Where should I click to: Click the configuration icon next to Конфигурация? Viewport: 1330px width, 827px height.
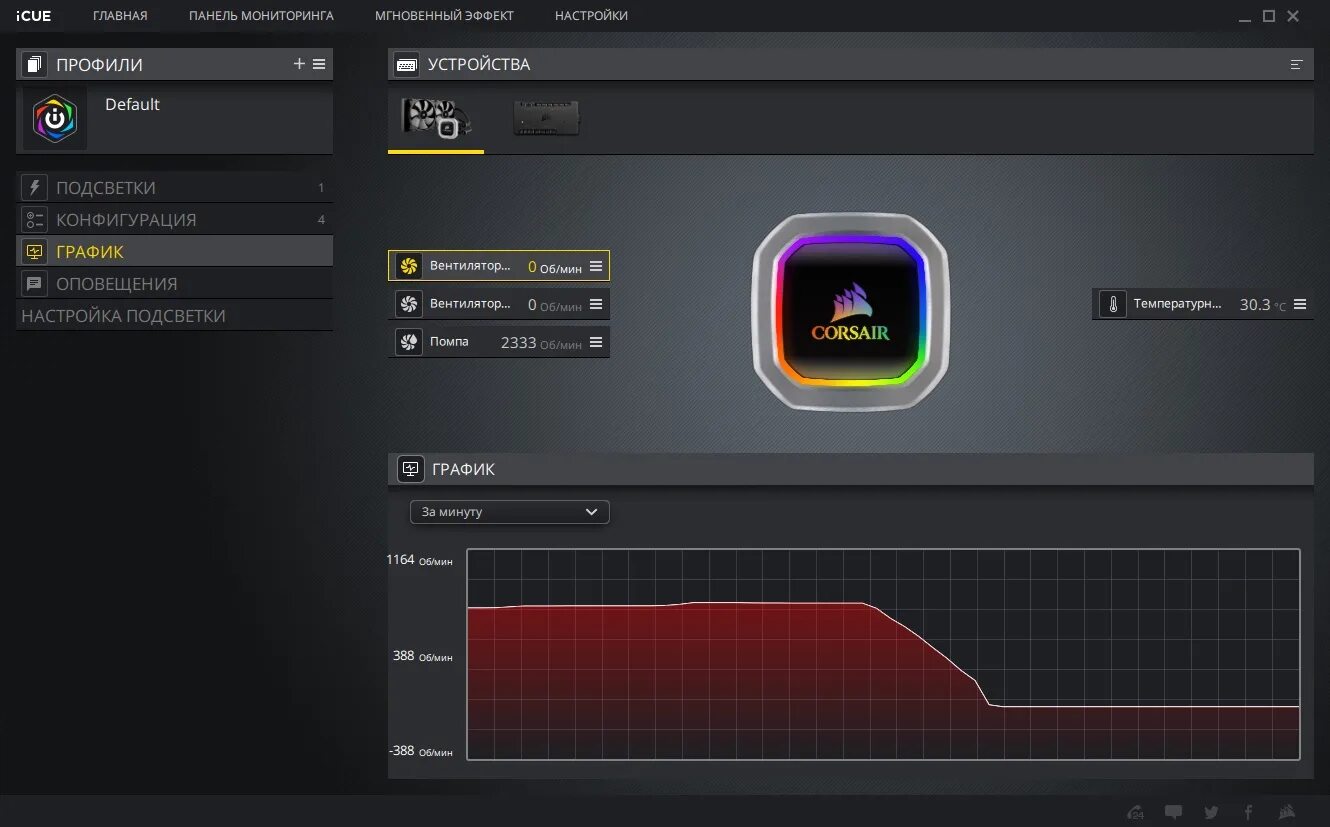coord(35,219)
